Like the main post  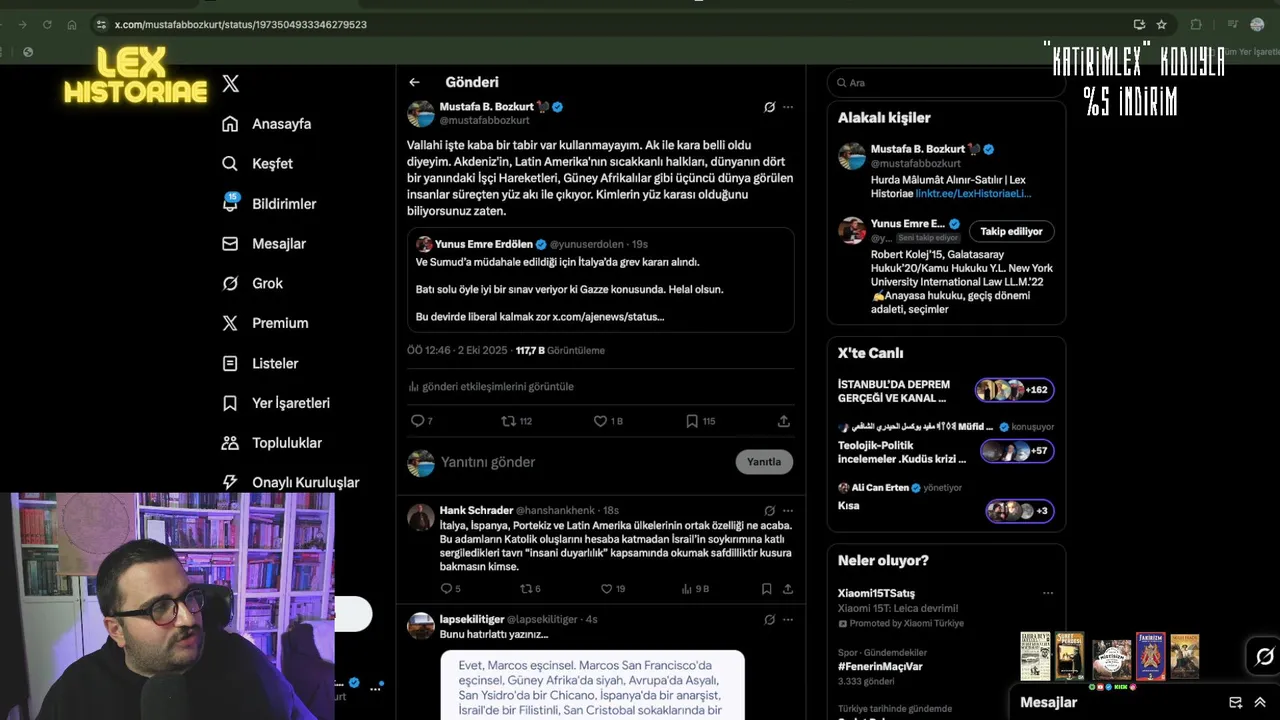tap(608, 421)
